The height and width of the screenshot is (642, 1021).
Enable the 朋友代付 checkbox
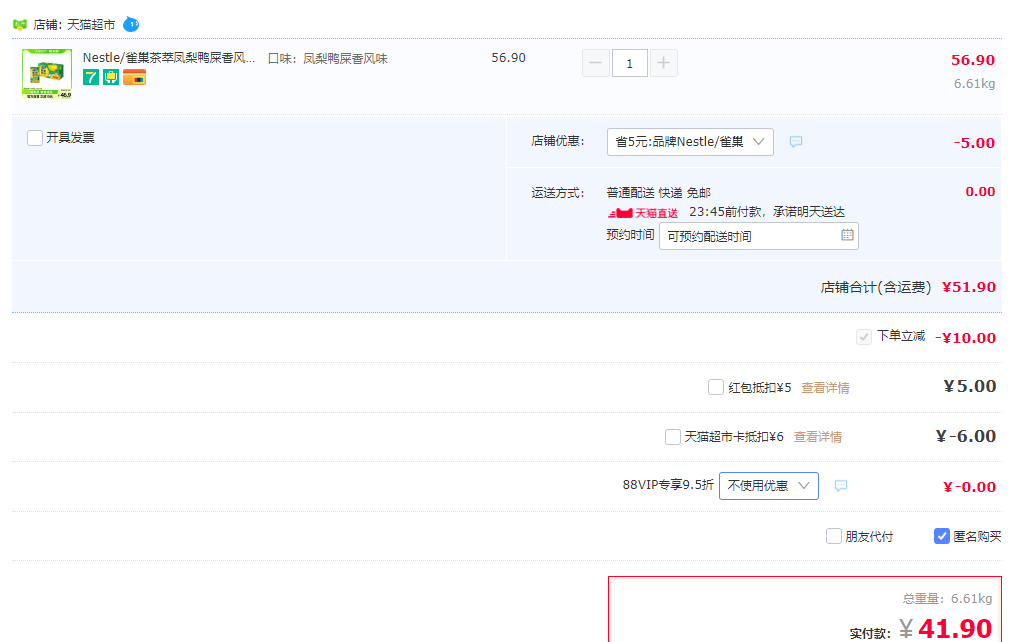pyautogui.click(x=833, y=536)
